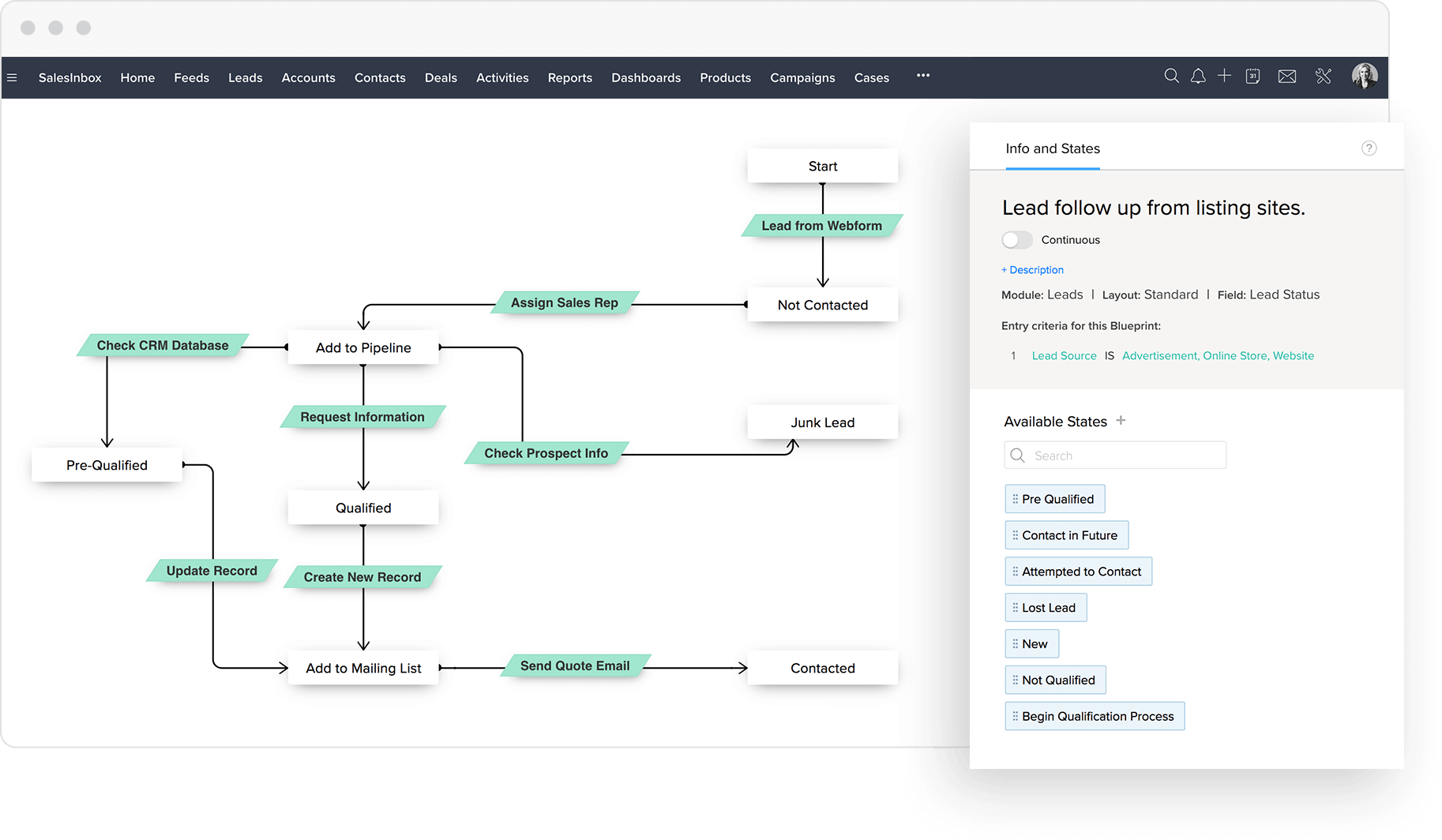The image size is (1442, 840).
Task: Click the Send Quote Email transition
Action: (x=575, y=666)
